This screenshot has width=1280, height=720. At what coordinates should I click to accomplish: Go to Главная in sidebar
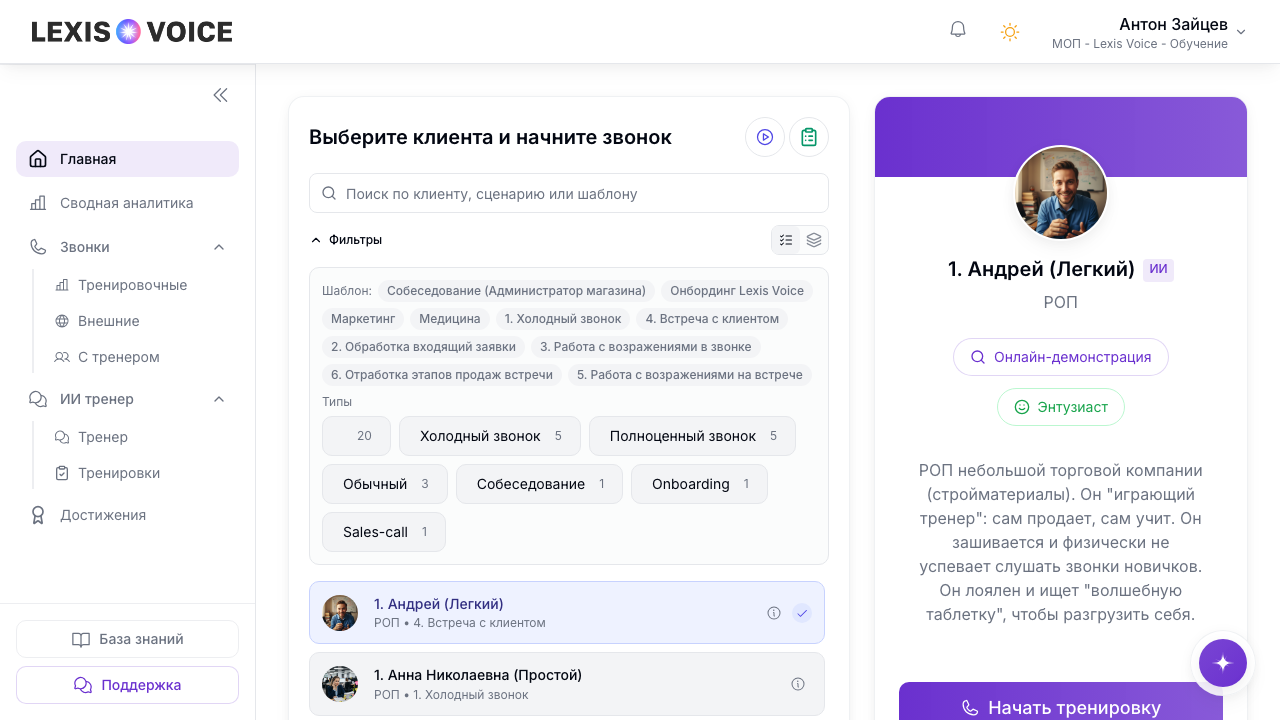(x=127, y=159)
